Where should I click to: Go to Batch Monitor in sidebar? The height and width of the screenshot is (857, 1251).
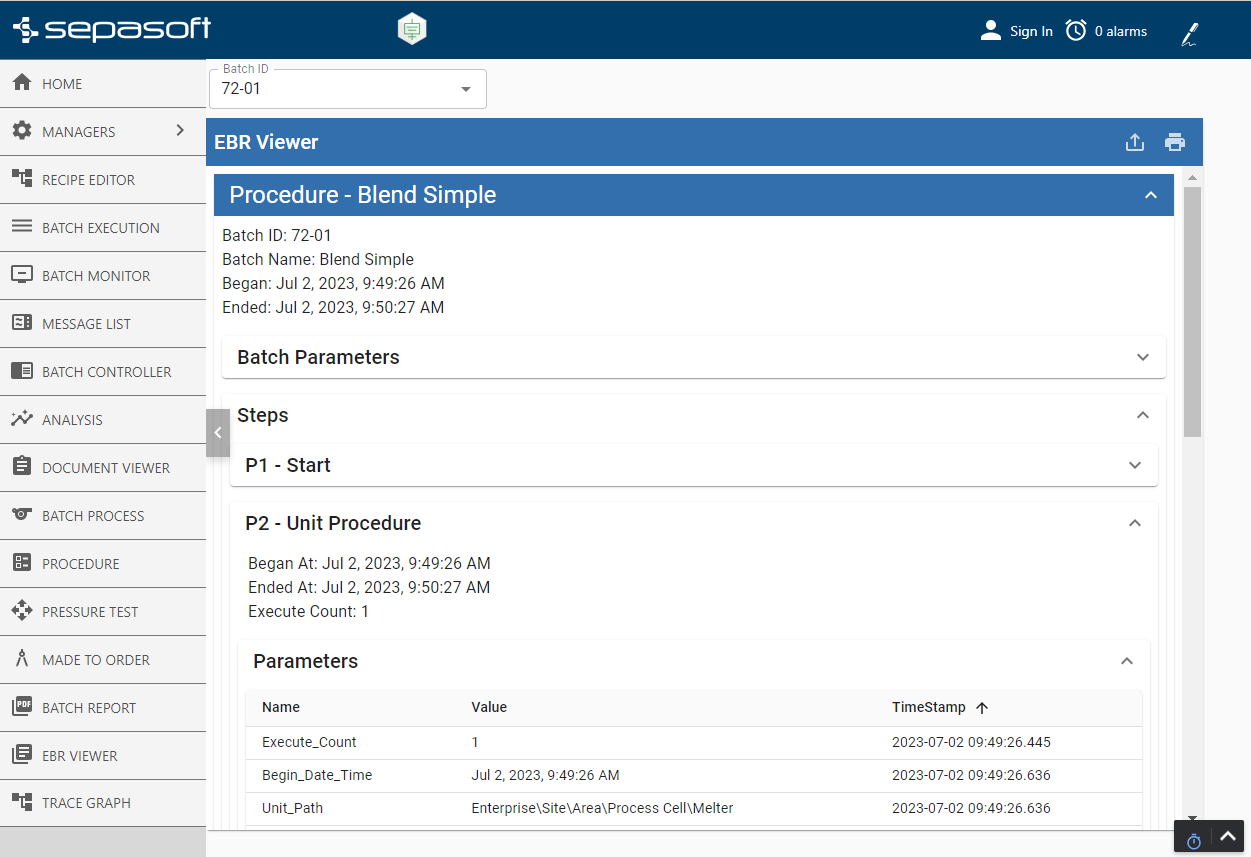pos(96,276)
